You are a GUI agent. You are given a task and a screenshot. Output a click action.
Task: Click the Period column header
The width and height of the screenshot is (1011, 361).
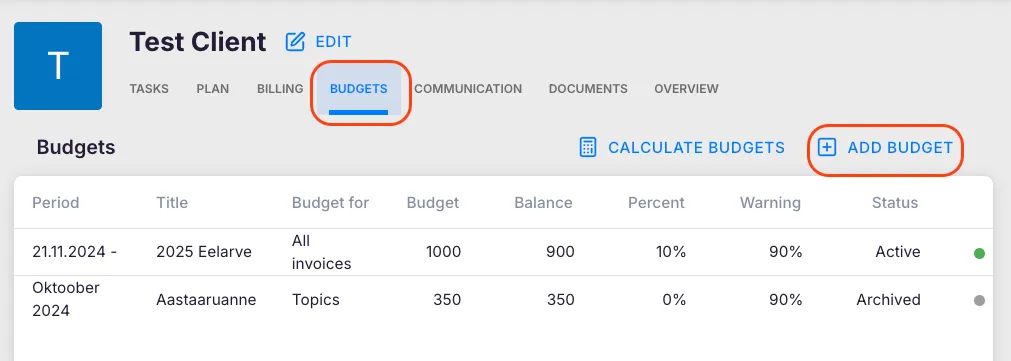coord(55,203)
